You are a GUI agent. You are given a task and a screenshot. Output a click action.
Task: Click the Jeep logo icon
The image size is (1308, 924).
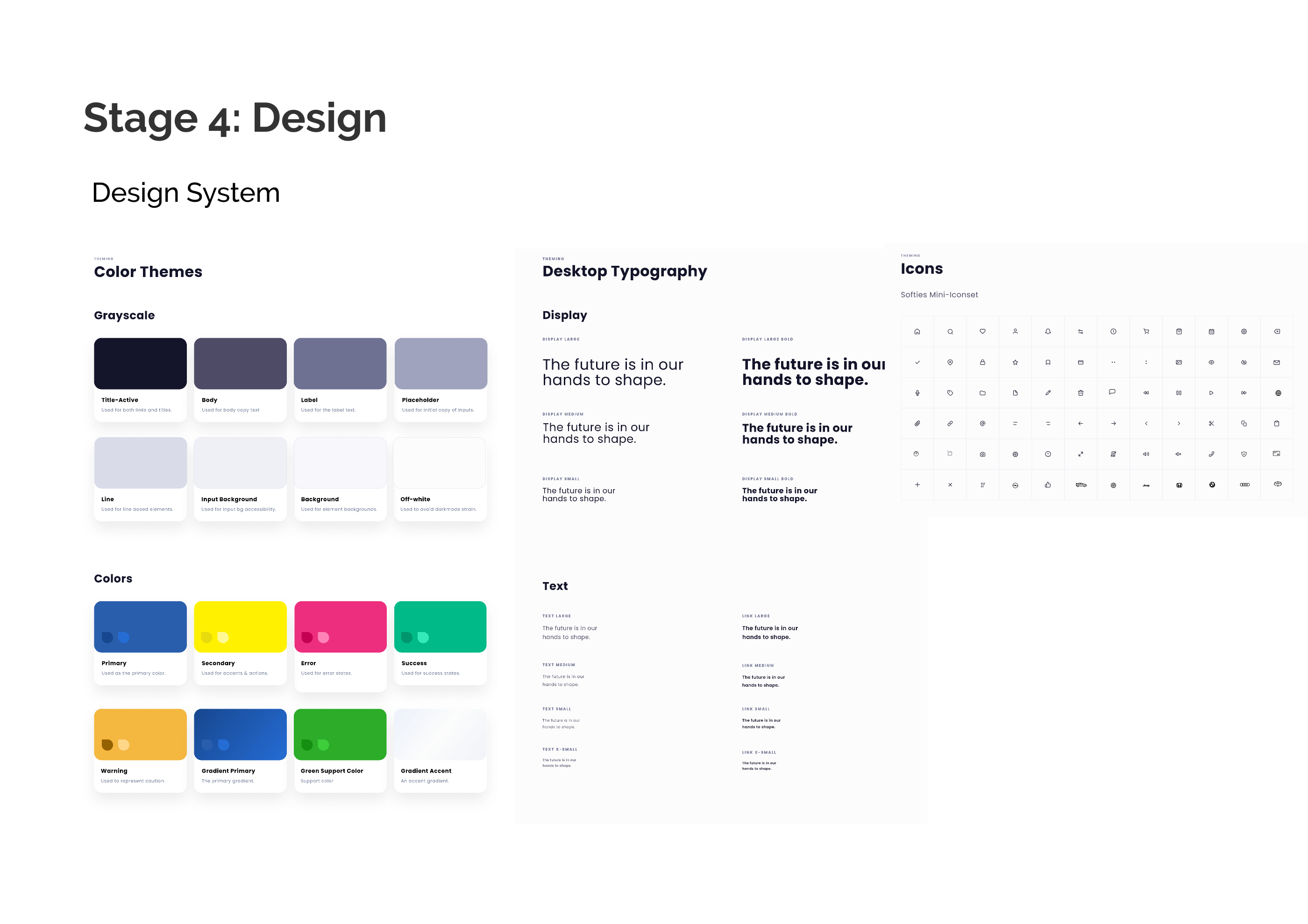(1146, 485)
